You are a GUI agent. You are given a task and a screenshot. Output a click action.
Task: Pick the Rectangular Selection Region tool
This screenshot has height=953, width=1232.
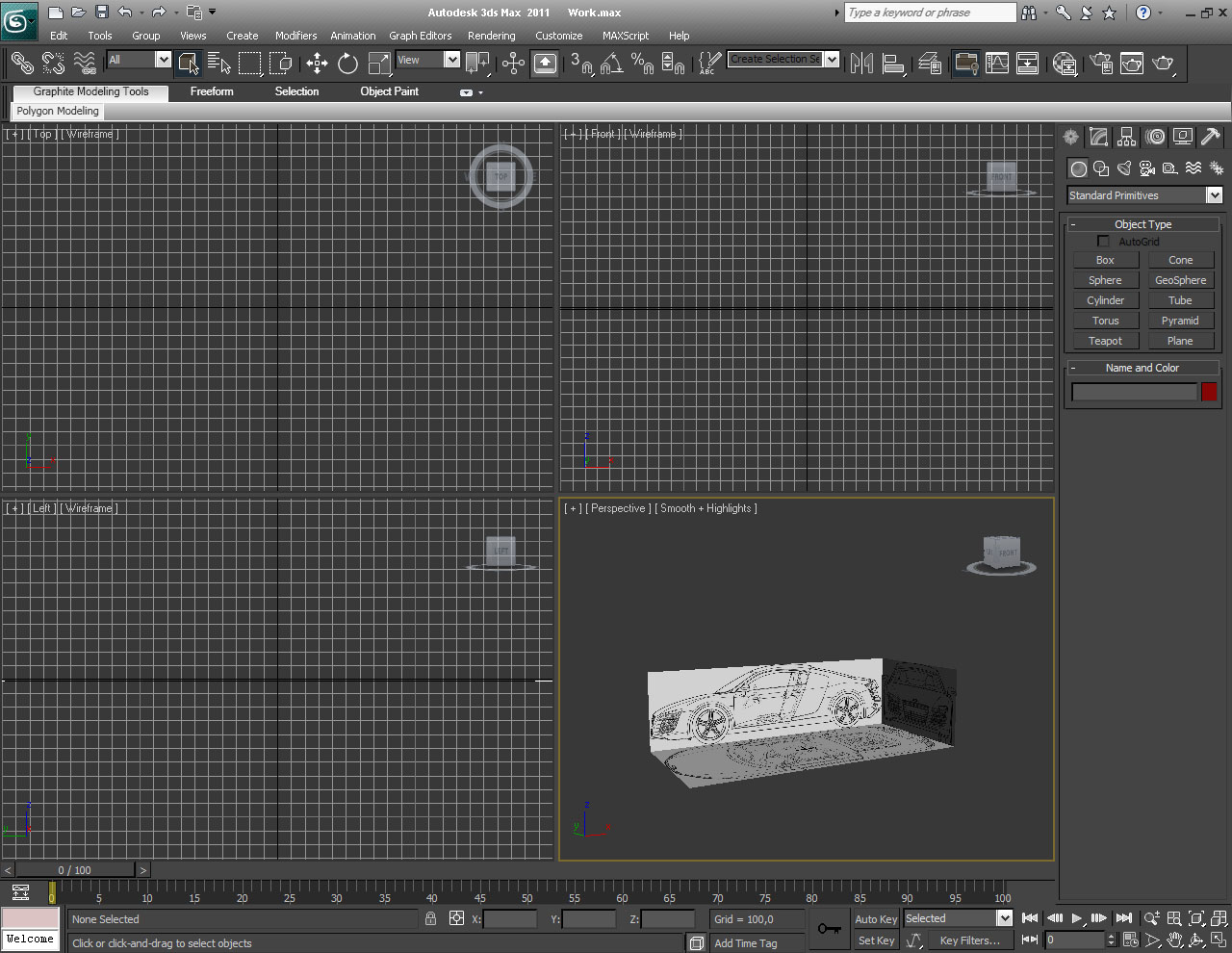tap(250, 64)
